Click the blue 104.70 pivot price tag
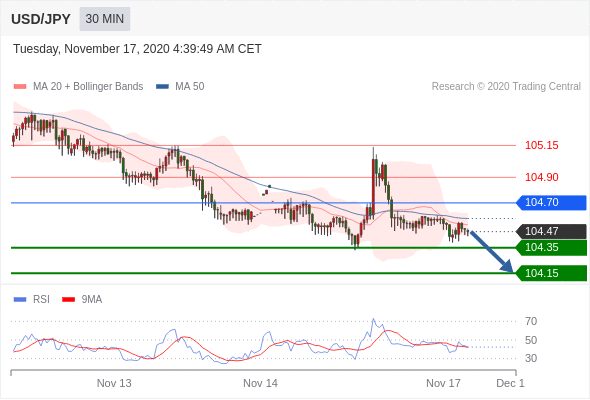Screen dimensions: 590x400 [551, 202]
